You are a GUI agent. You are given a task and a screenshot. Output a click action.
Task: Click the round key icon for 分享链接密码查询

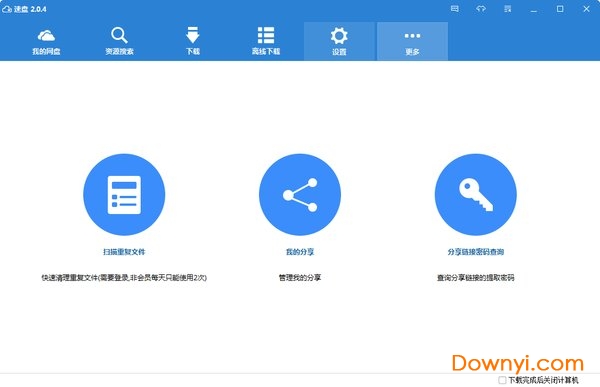[x=476, y=194]
